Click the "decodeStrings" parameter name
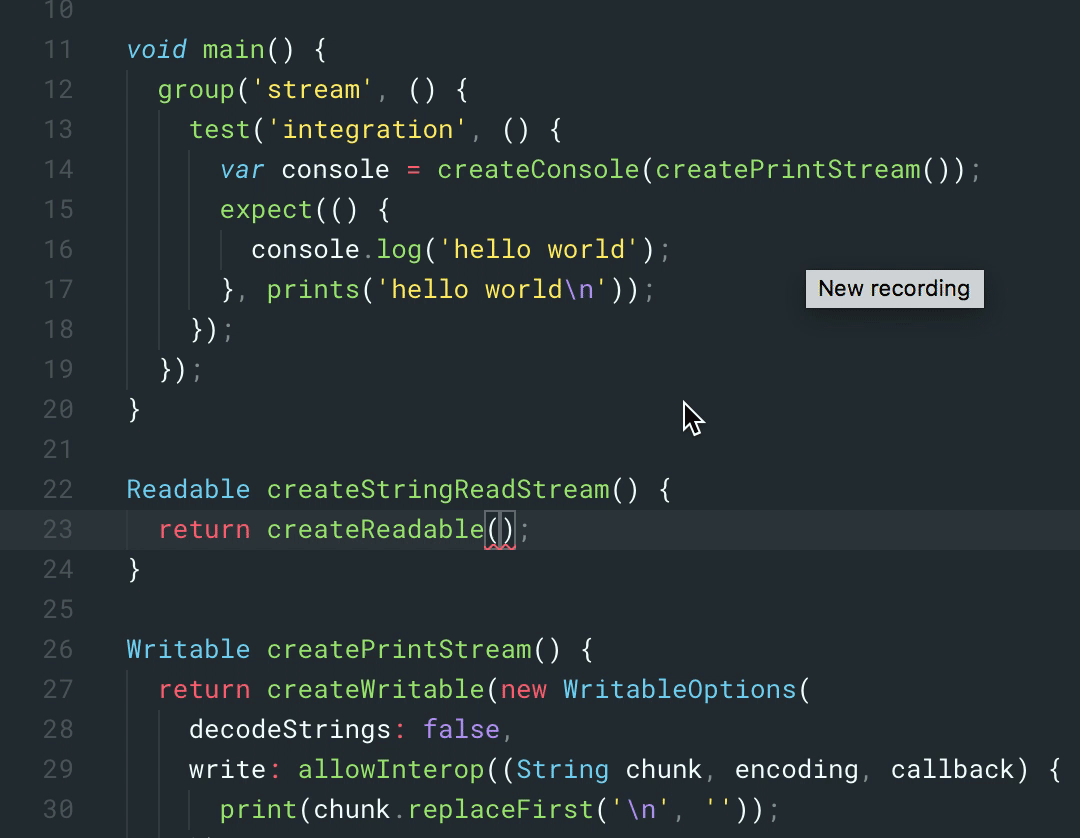 pyautogui.click(x=290, y=729)
